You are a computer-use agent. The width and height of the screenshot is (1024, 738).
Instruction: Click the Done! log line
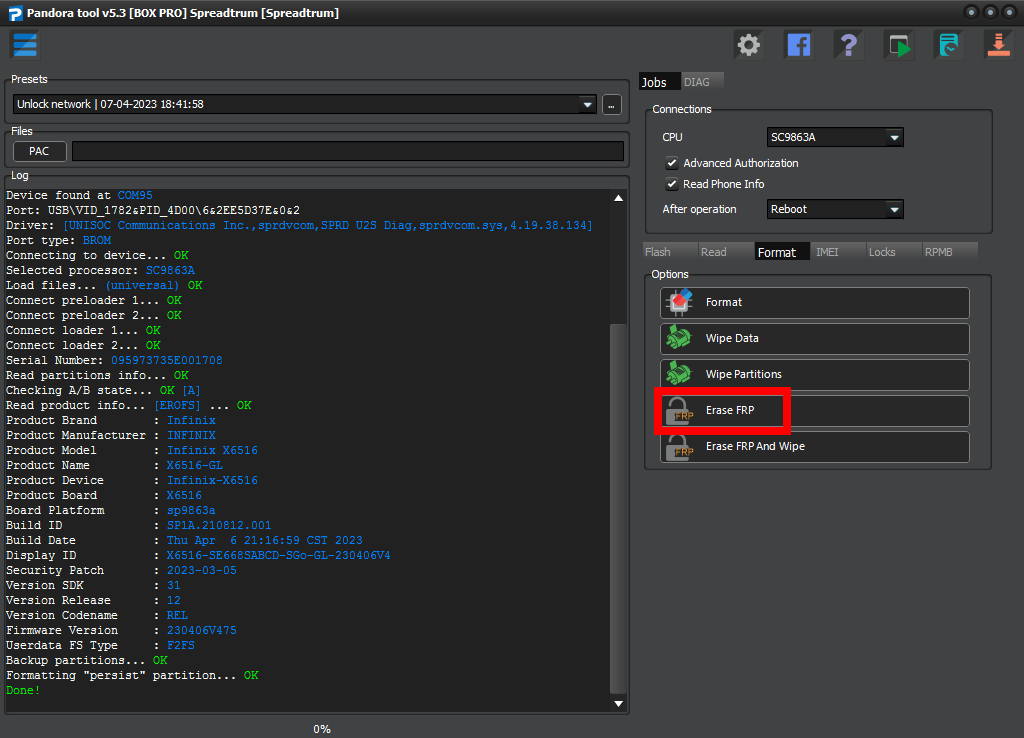click(x=23, y=691)
